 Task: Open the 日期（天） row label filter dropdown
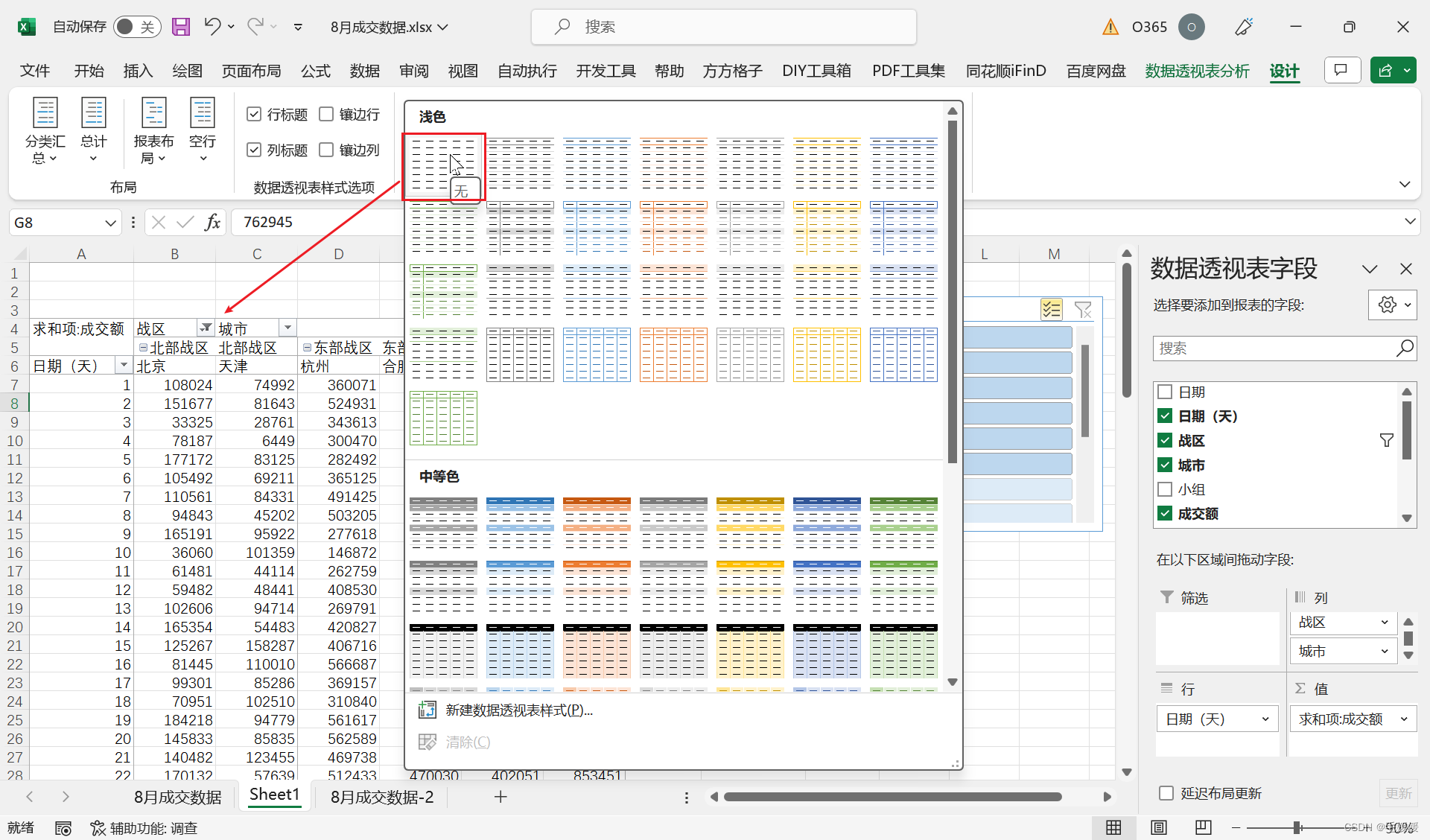click(124, 366)
